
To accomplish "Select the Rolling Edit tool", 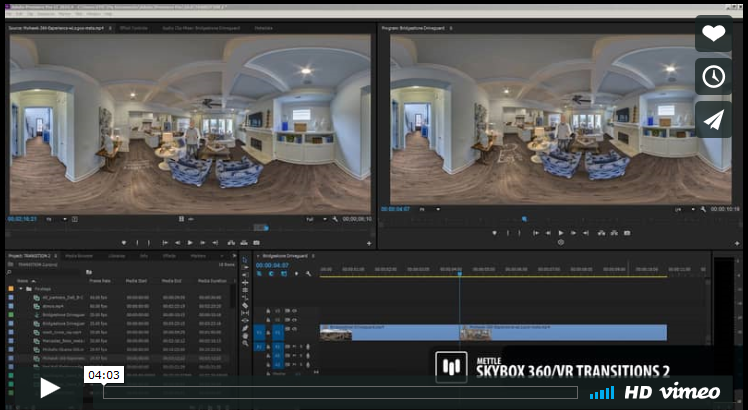I will click(x=245, y=290).
